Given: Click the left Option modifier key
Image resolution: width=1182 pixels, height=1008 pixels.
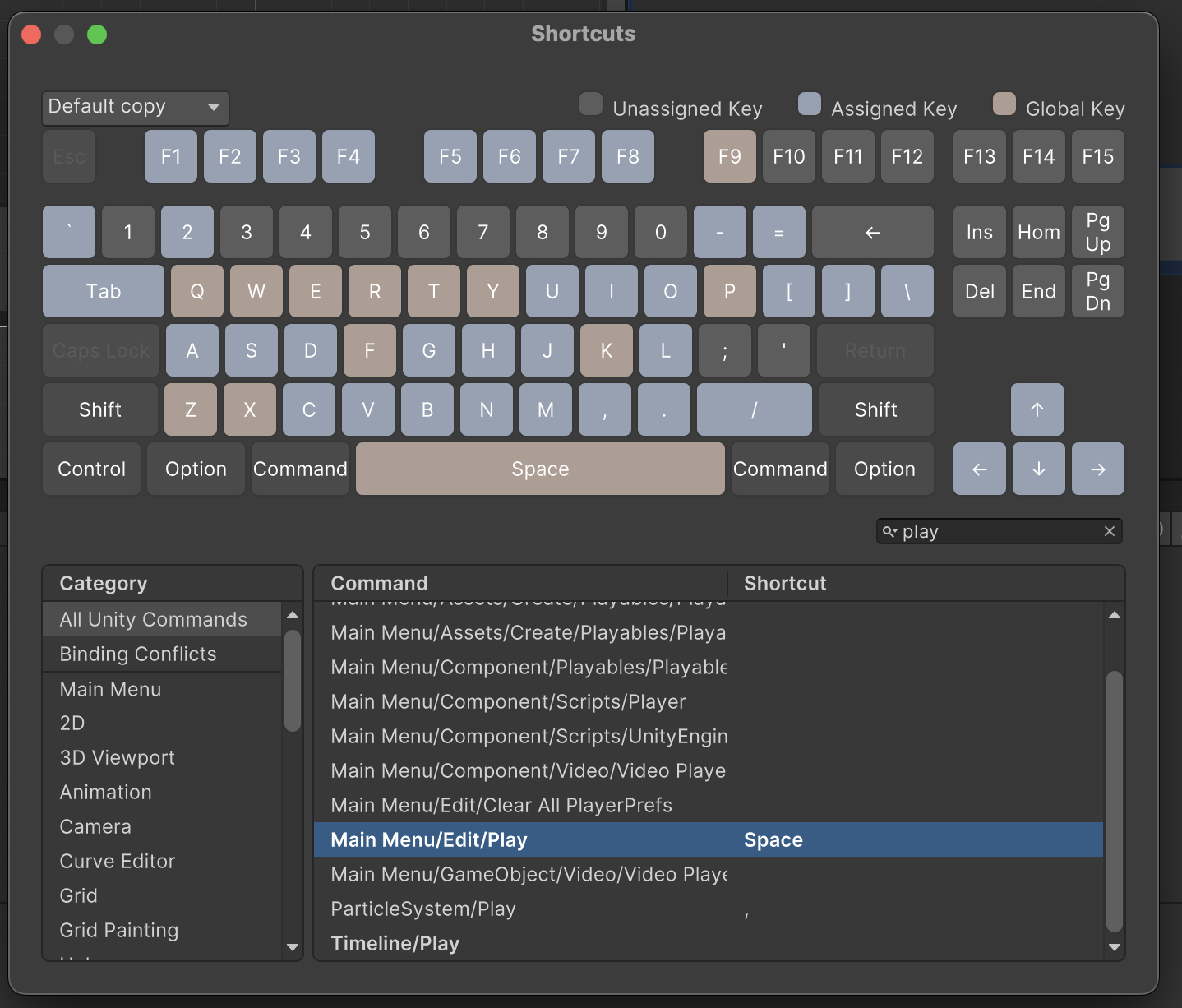Looking at the screenshot, I should [196, 469].
